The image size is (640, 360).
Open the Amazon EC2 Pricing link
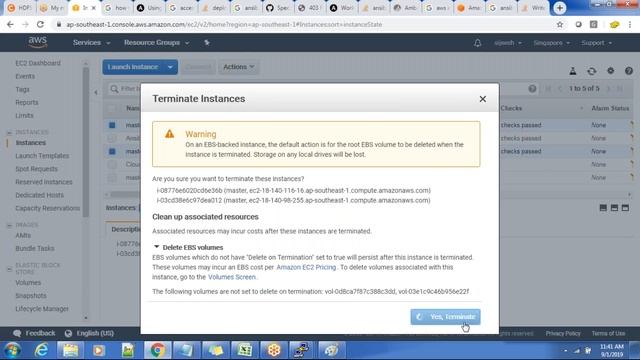[306, 267]
